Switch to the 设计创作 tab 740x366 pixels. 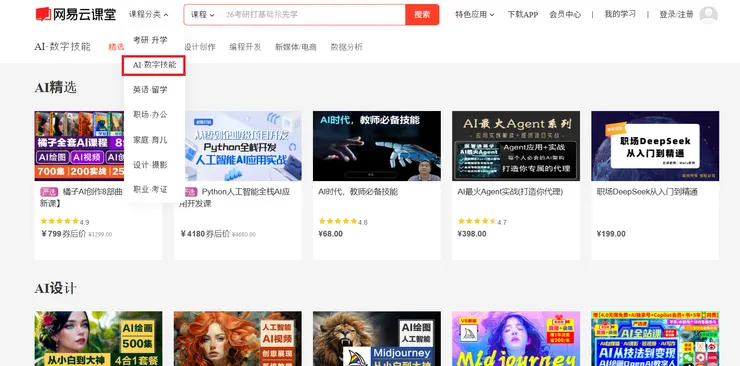[x=200, y=47]
